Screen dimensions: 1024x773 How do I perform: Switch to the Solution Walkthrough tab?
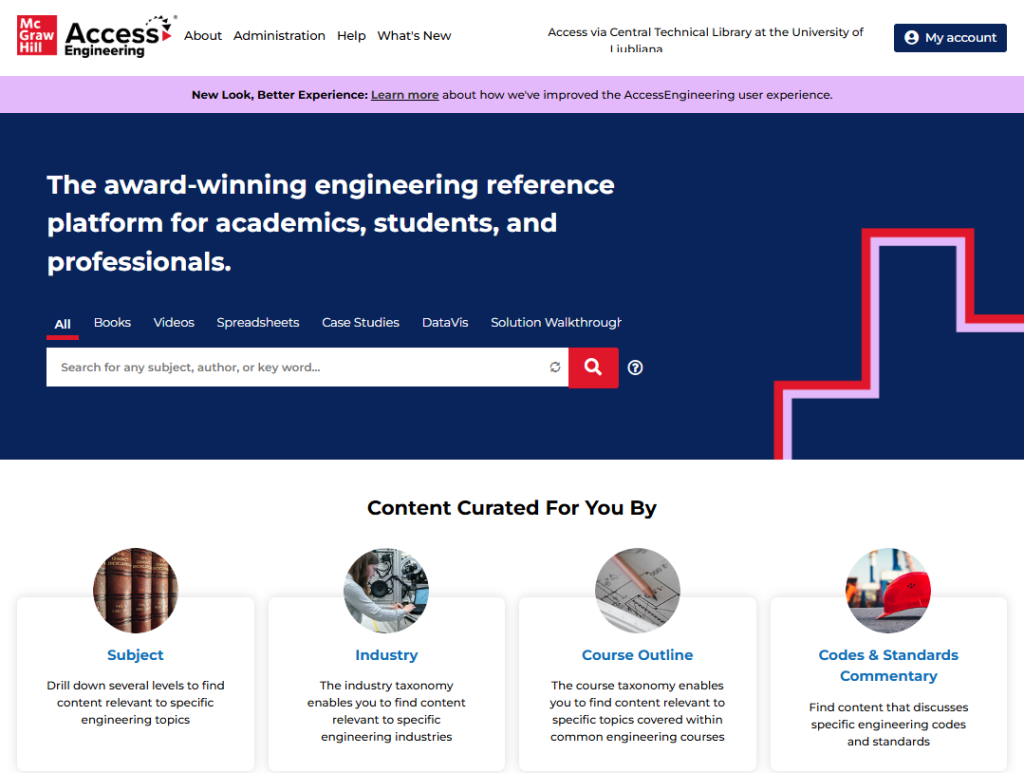point(556,323)
